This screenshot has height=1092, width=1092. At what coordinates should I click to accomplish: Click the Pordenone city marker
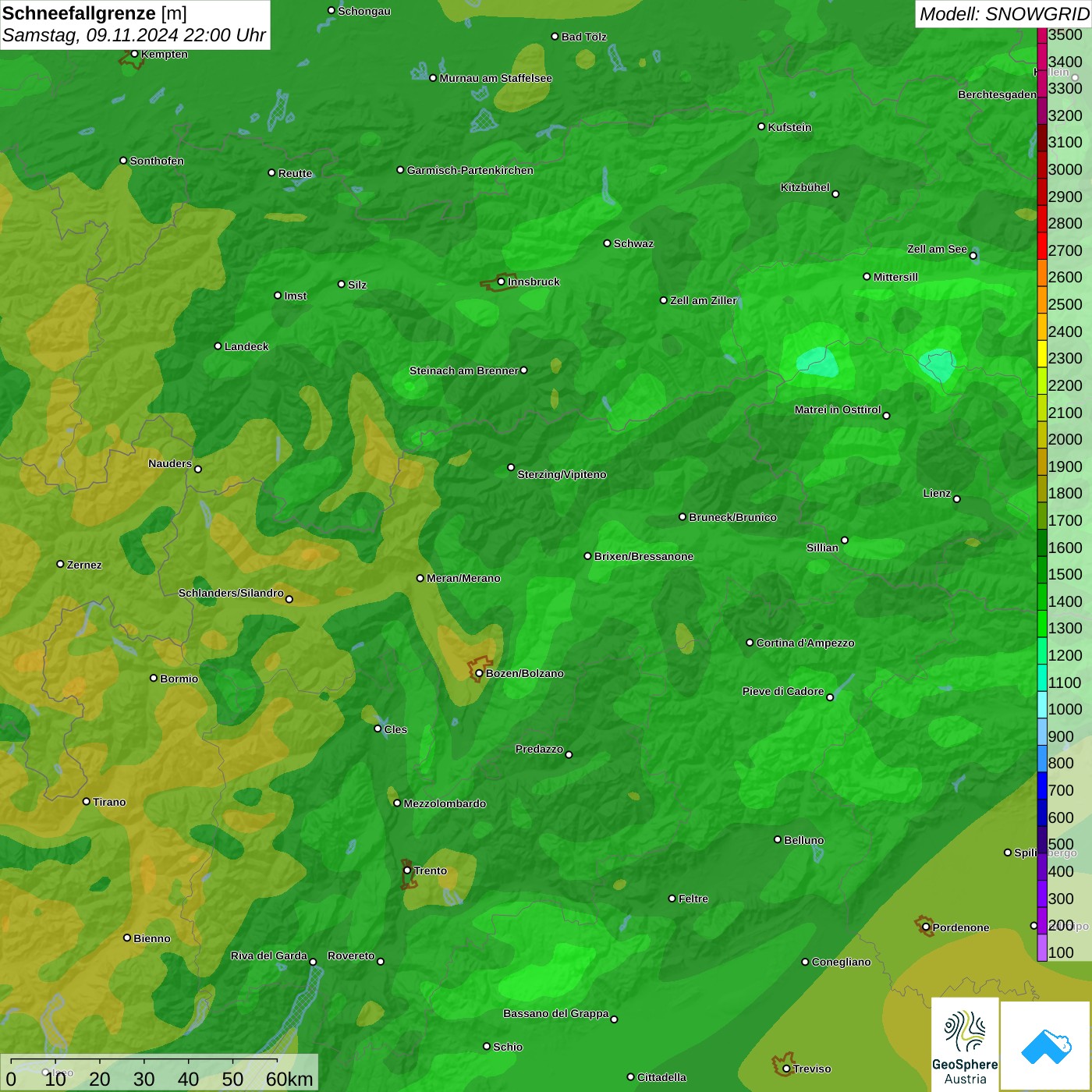[x=926, y=927]
